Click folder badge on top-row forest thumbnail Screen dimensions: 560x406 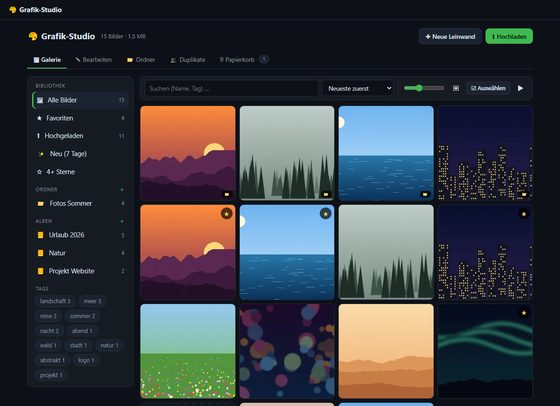point(326,194)
